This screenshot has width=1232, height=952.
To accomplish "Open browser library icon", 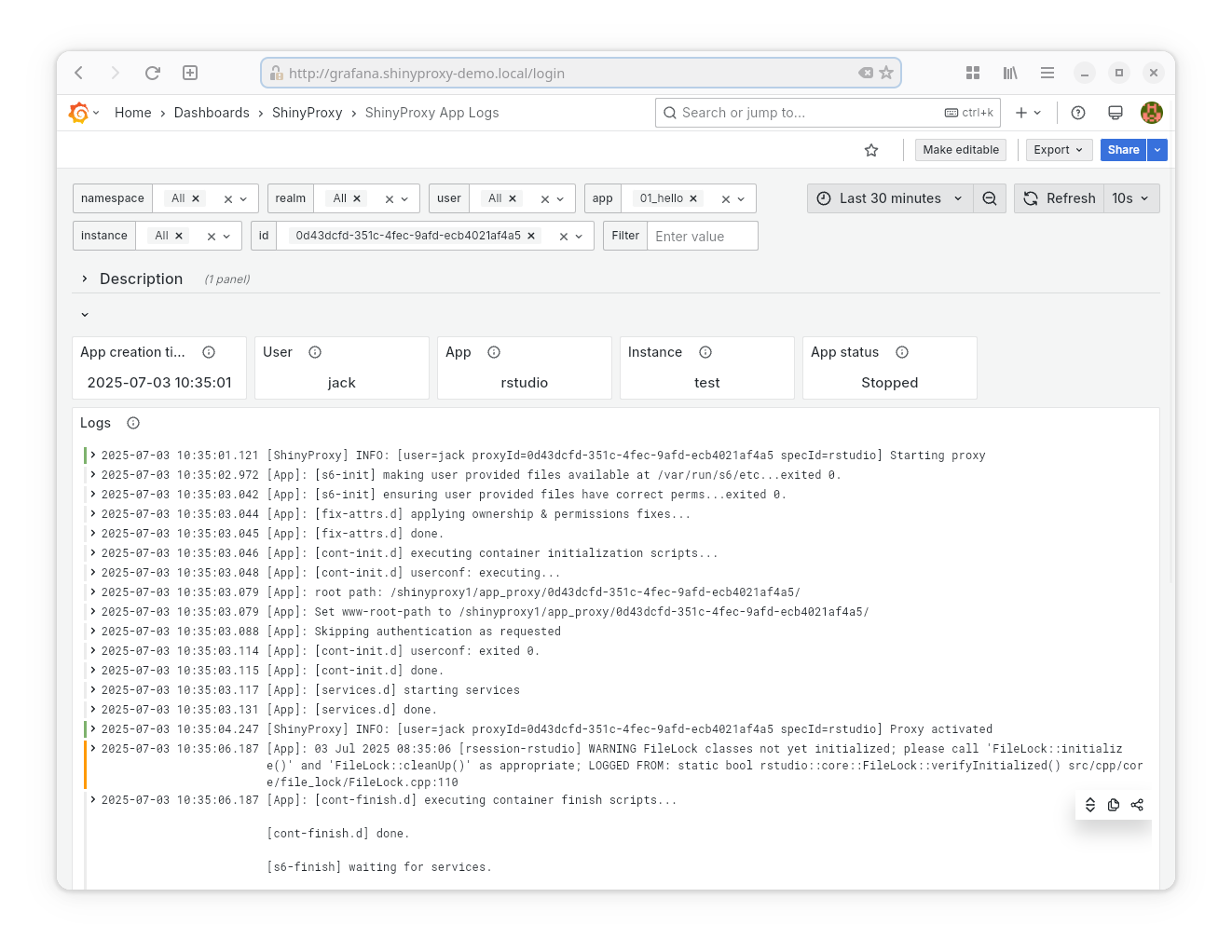I will tap(1010, 73).
